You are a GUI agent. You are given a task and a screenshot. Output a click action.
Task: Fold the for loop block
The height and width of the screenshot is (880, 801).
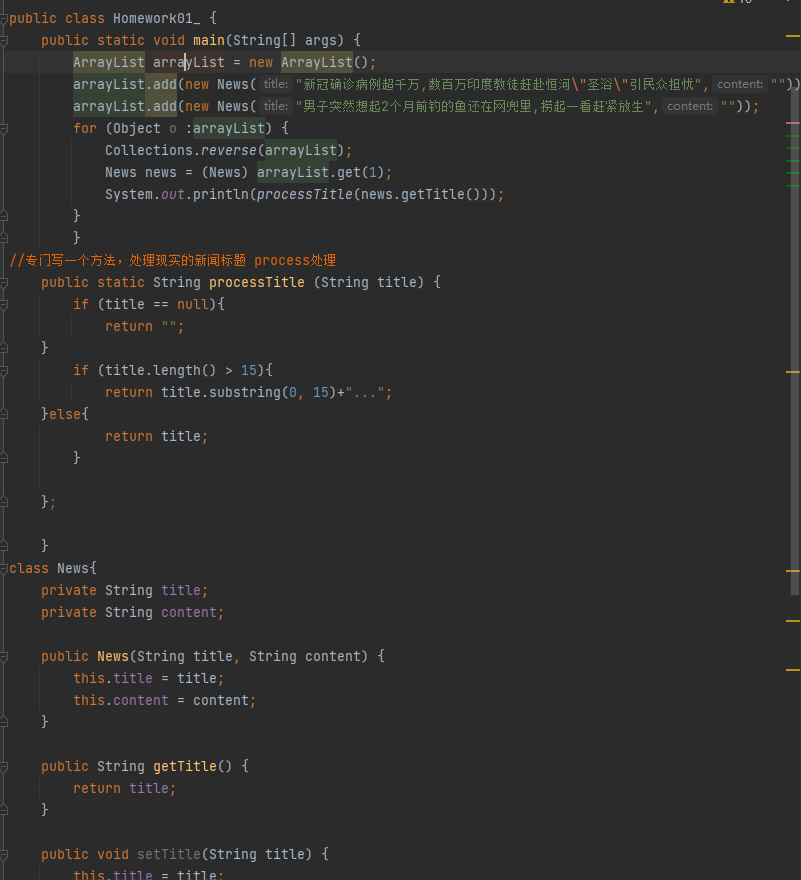[4, 129]
